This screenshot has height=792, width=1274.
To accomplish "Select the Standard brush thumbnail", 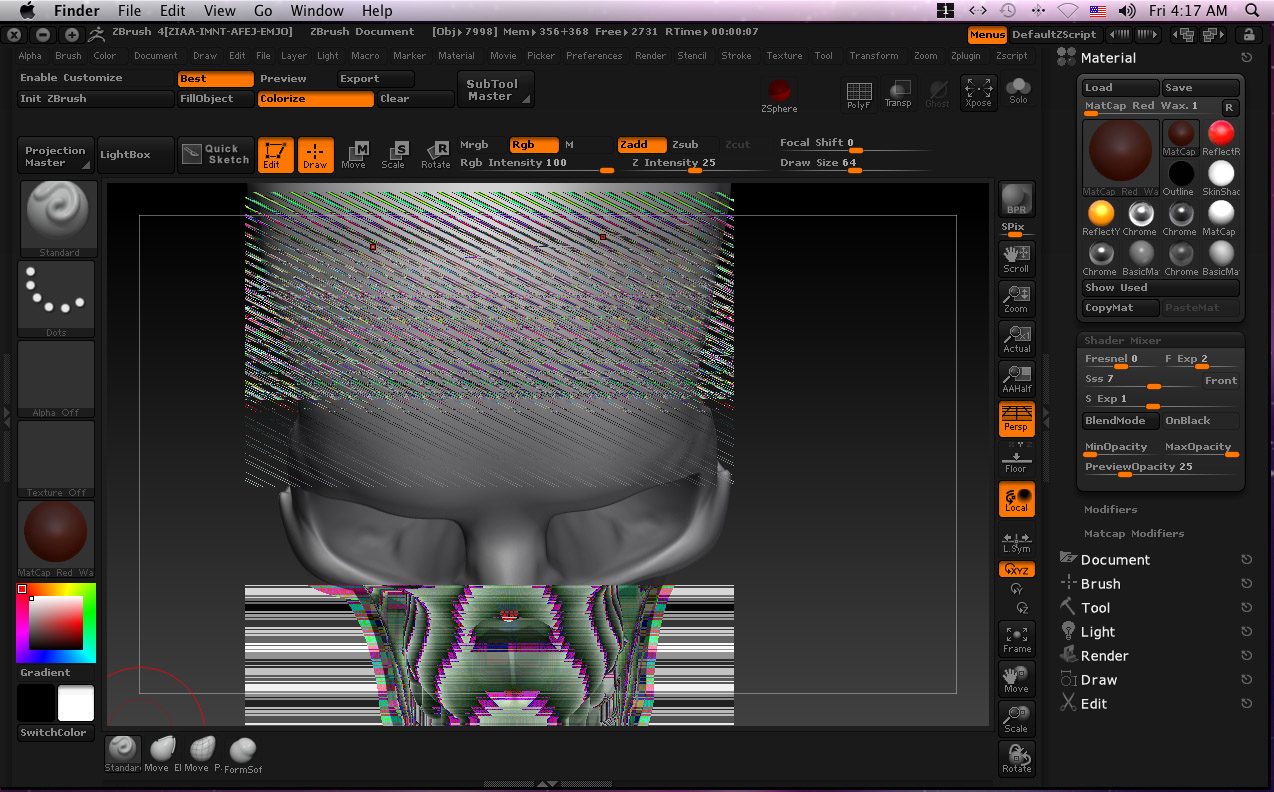I will coord(57,215).
